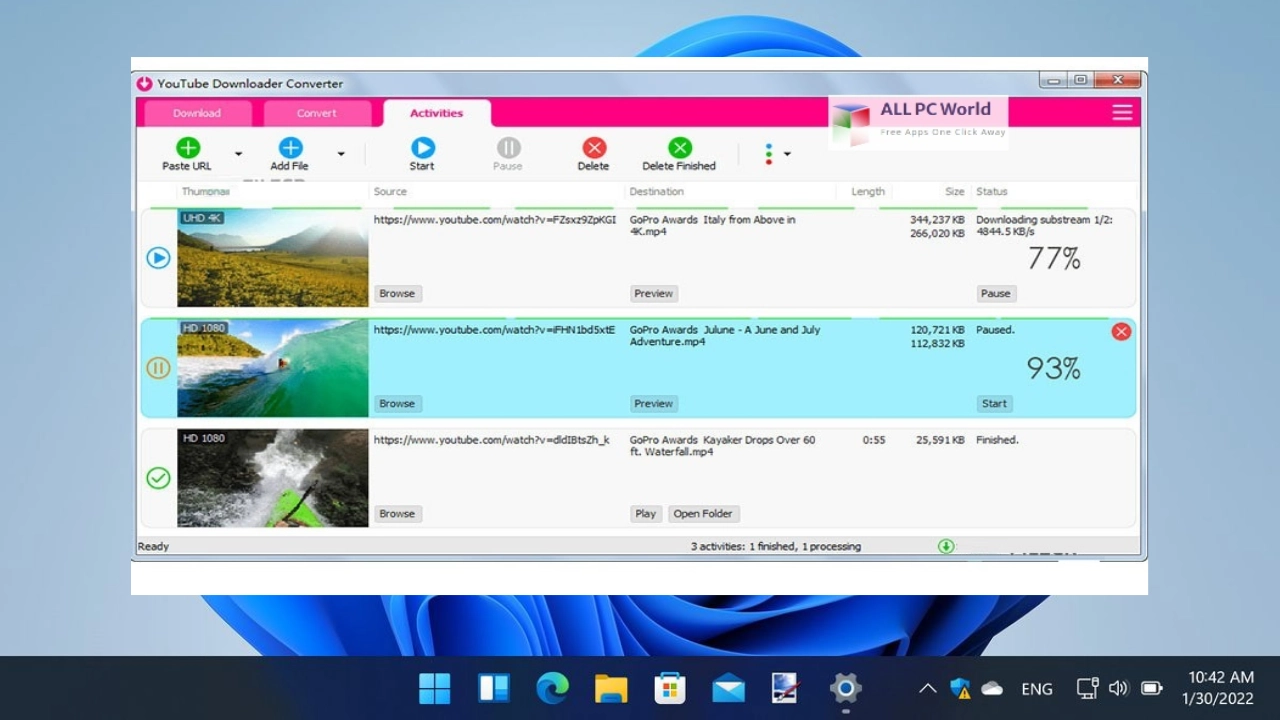Switch to the Download tab
The image size is (1280, 720).
pyautogui.click(x=197, y=113)
